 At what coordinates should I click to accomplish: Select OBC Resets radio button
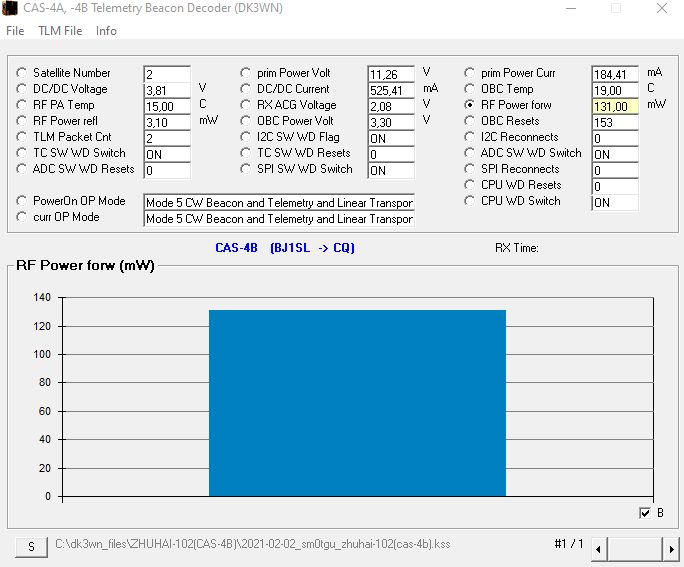[469, 120]
